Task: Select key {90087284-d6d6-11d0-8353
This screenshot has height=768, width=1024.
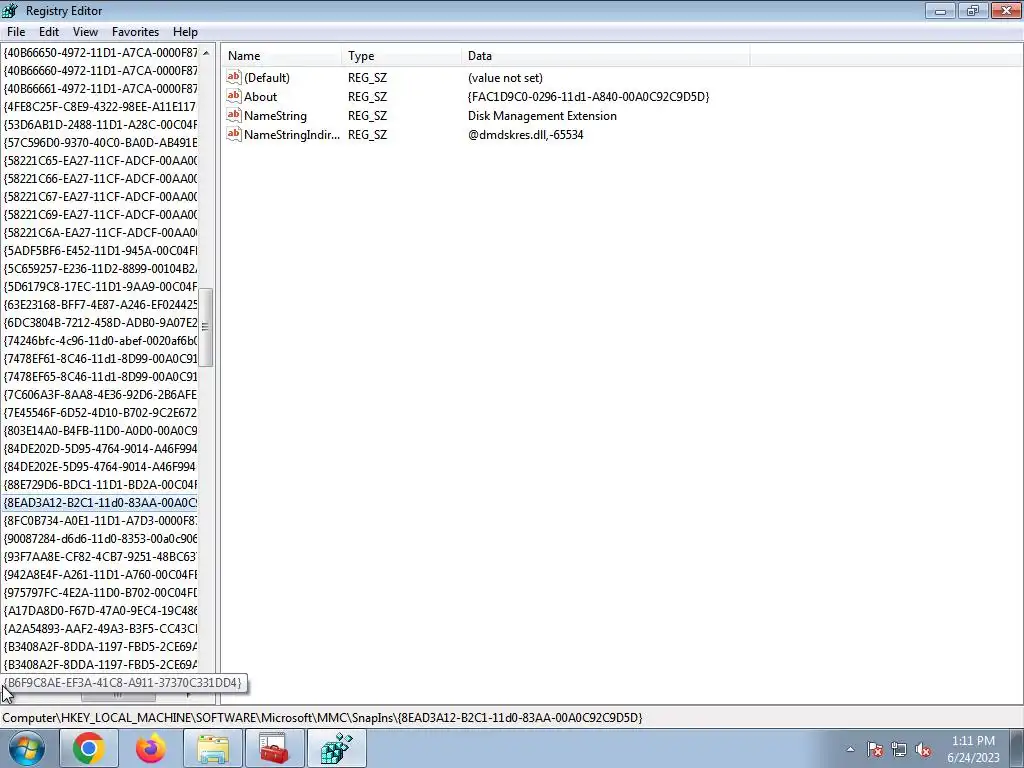Action: (100, 539)
